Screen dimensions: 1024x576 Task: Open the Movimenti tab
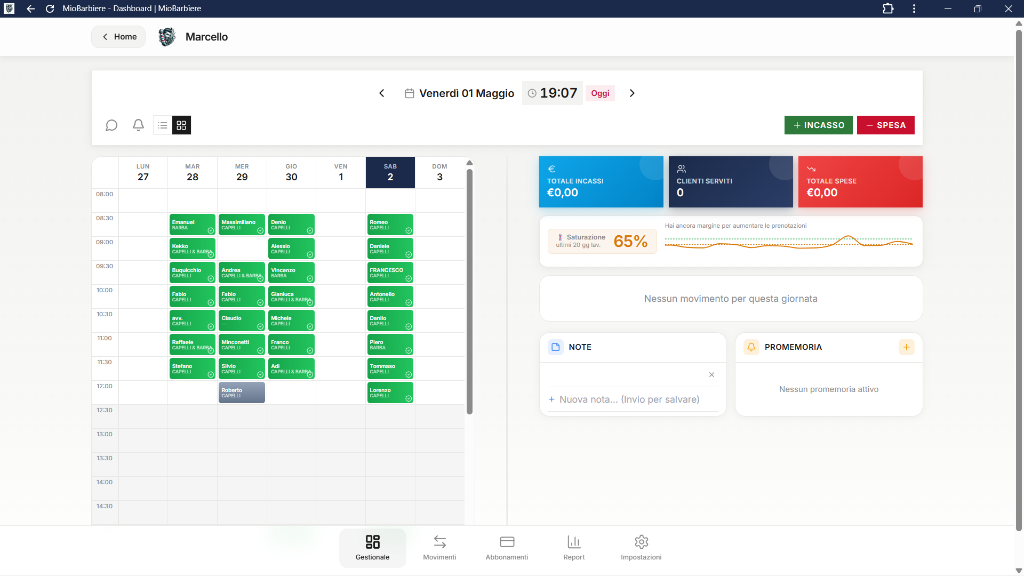tap(440, 547)
